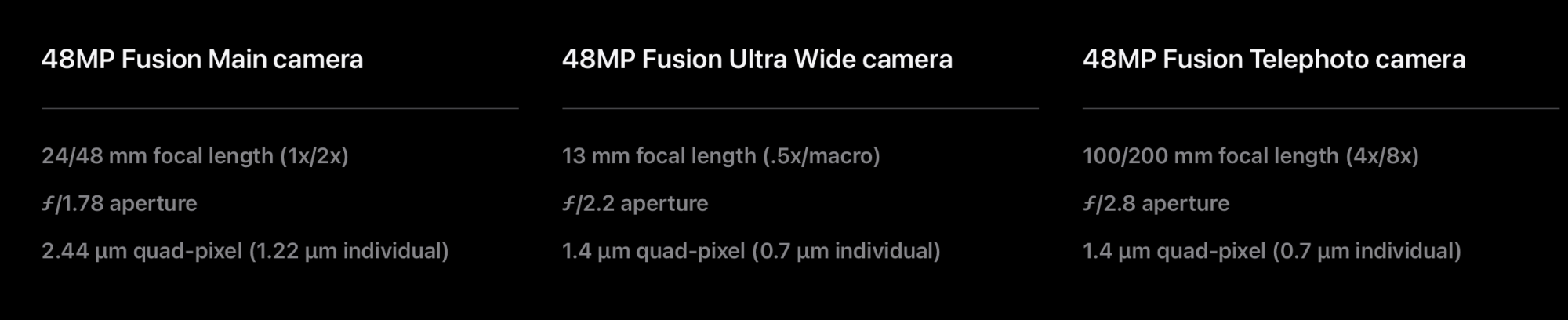This screenshot has height=320, width=1568.
Task: Click the ƒ/2.2 aperture line
Action: pyautogui.click(x=635, y=204)
